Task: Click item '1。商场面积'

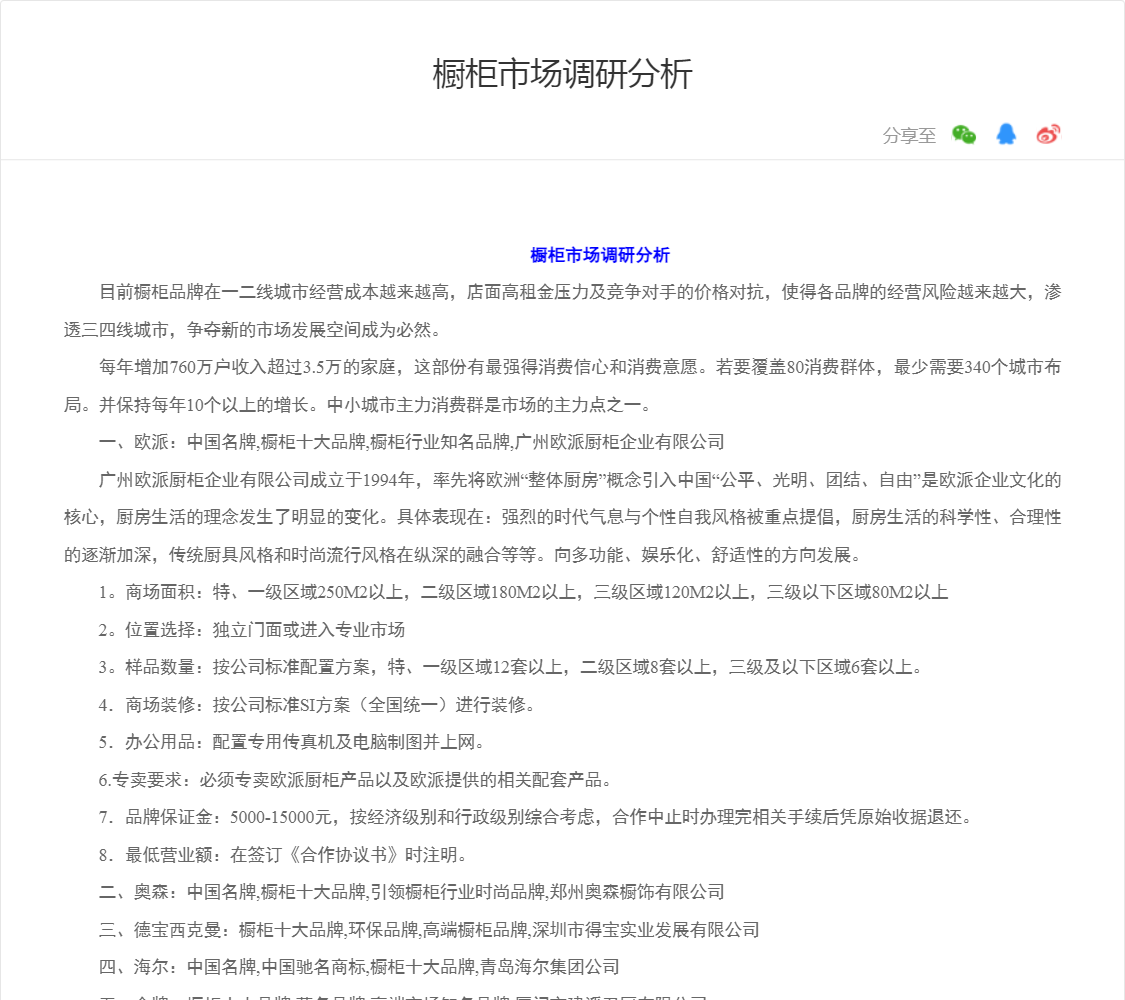Action: (524, 592)
